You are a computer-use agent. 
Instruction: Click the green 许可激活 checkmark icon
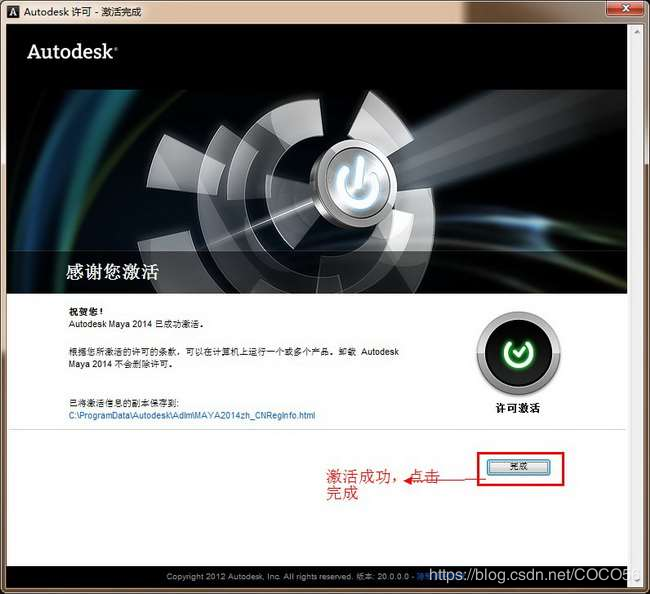518,353
